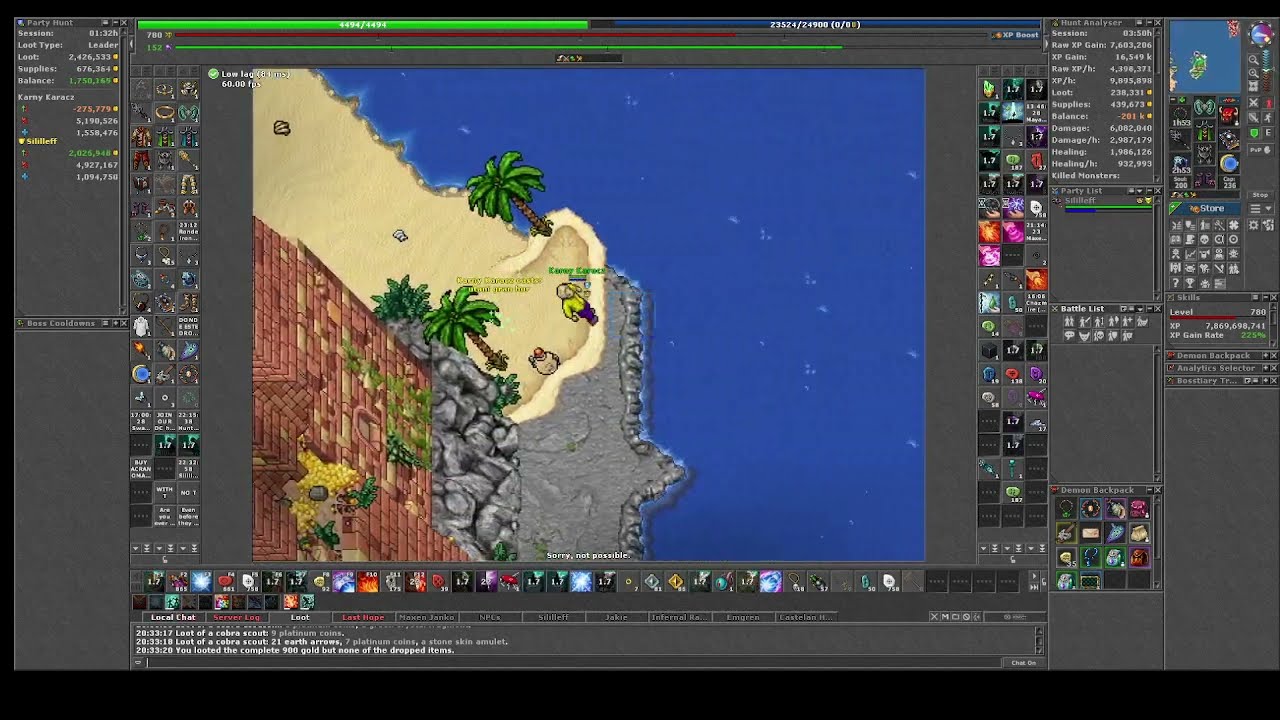Zoom out on the minimap
The height and width of the screenshot is (720, 1280).
click(x=1254, y=60)
